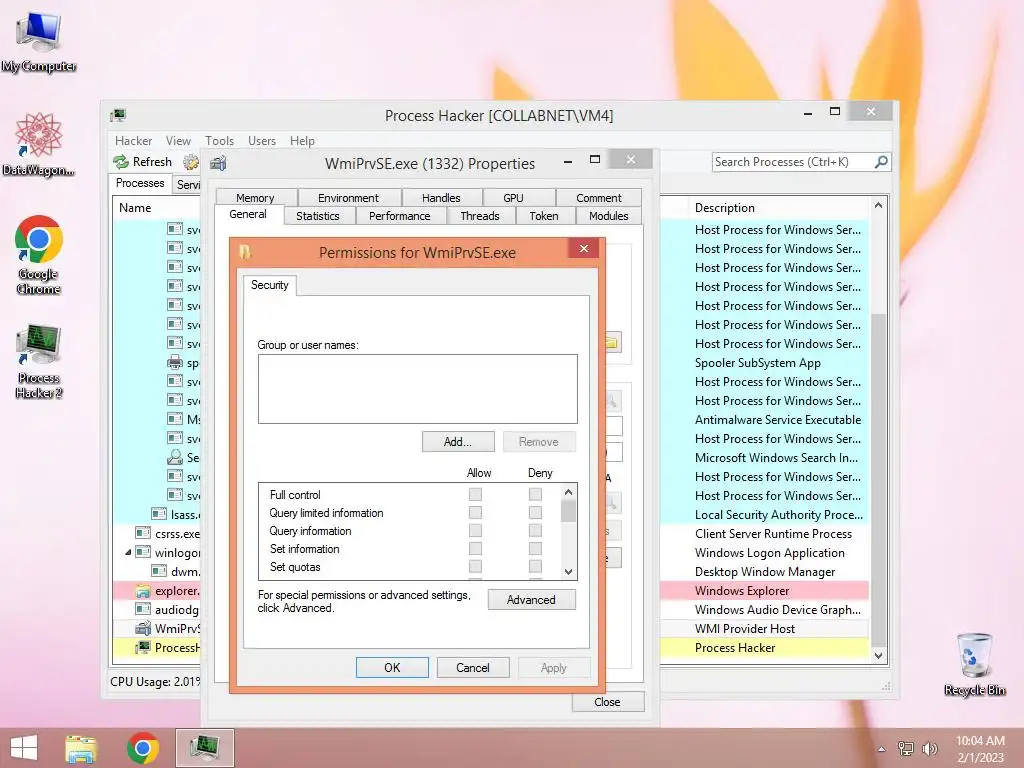Click the Windows Start button
The width and height of the screenshot is (1024, 768).
coord(24,748)
